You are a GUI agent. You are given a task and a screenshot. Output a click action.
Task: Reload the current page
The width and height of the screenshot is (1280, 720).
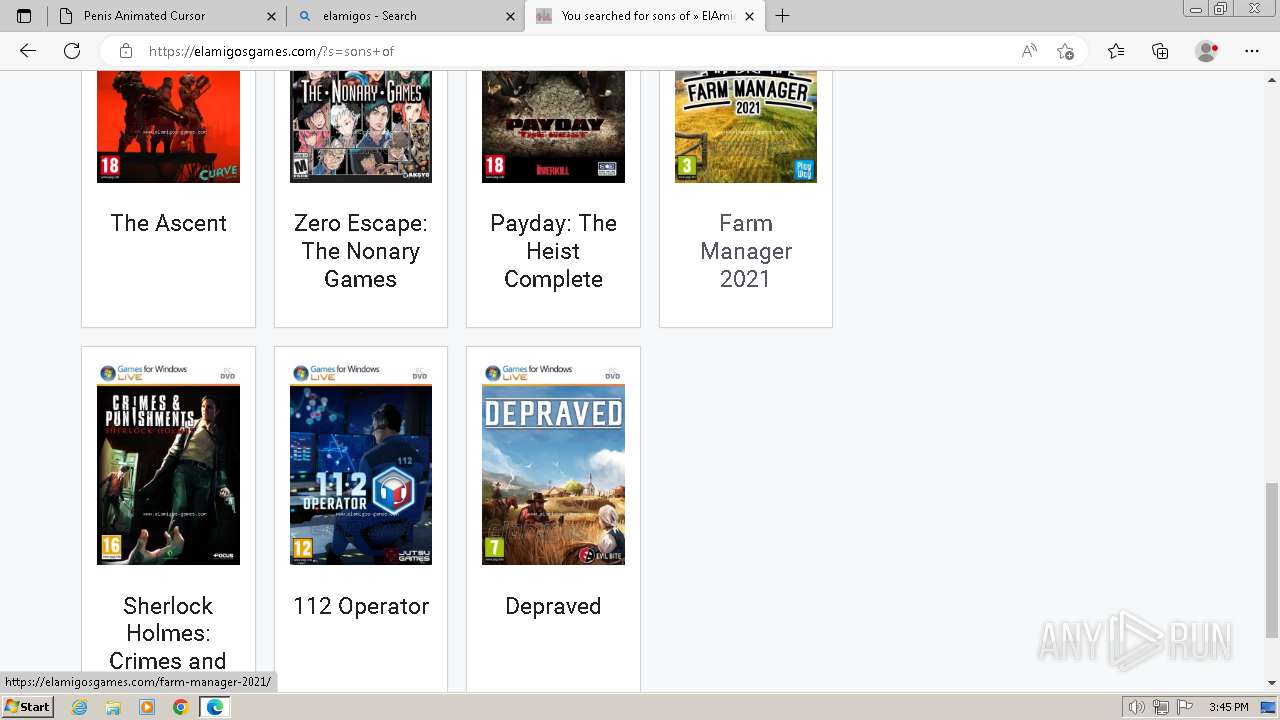tap(72, 51)
